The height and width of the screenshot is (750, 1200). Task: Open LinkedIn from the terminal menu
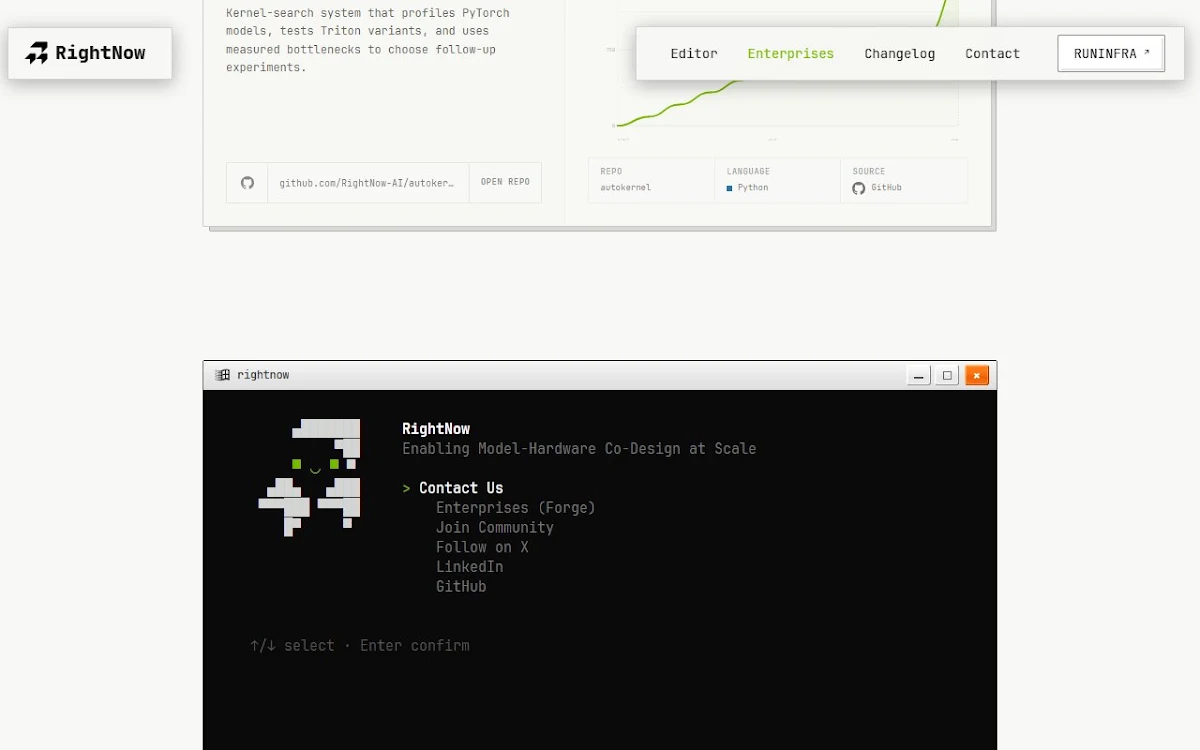(x=469, y=567)
